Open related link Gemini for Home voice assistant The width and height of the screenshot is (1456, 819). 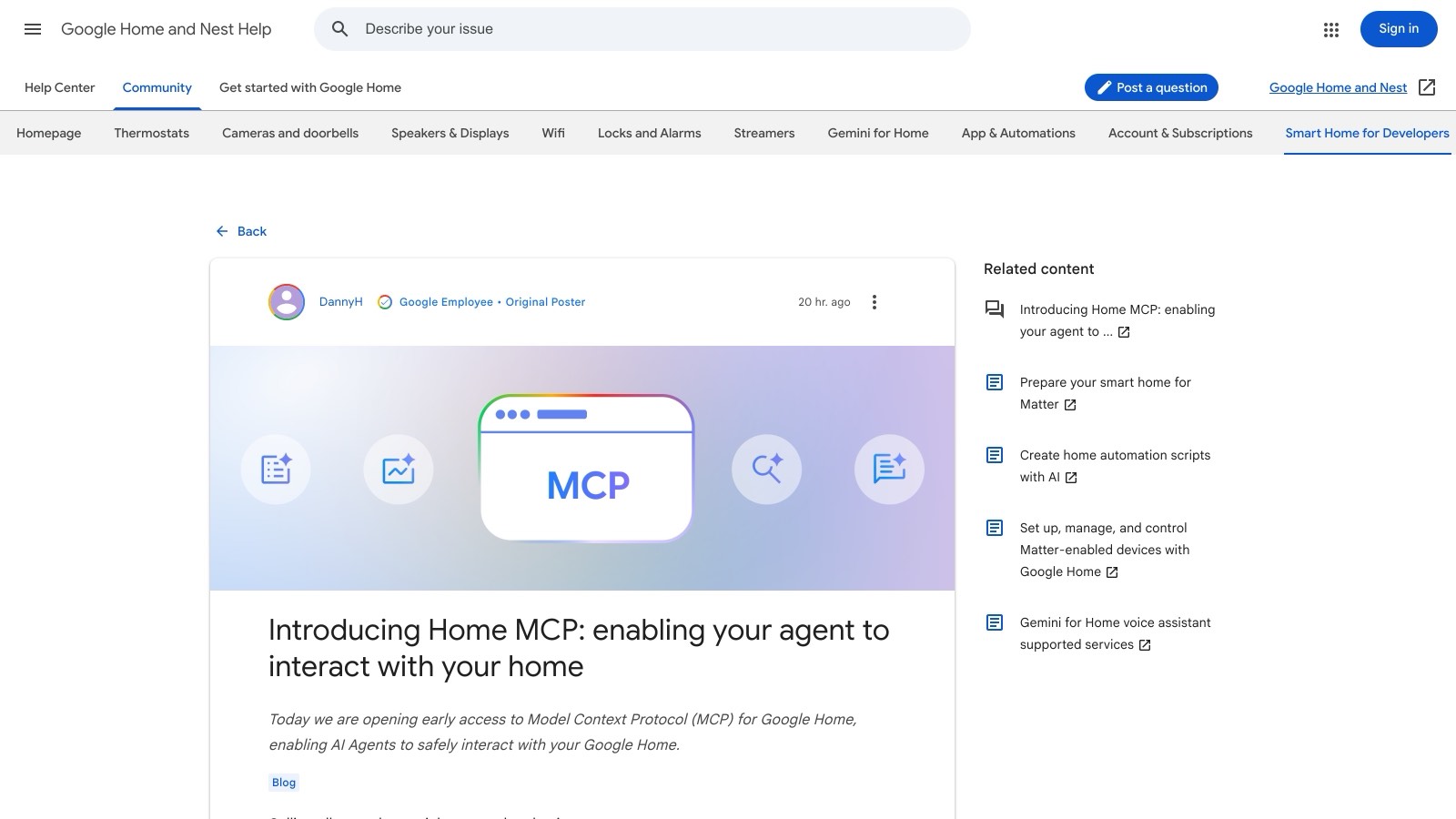(x=1115, y=633)
